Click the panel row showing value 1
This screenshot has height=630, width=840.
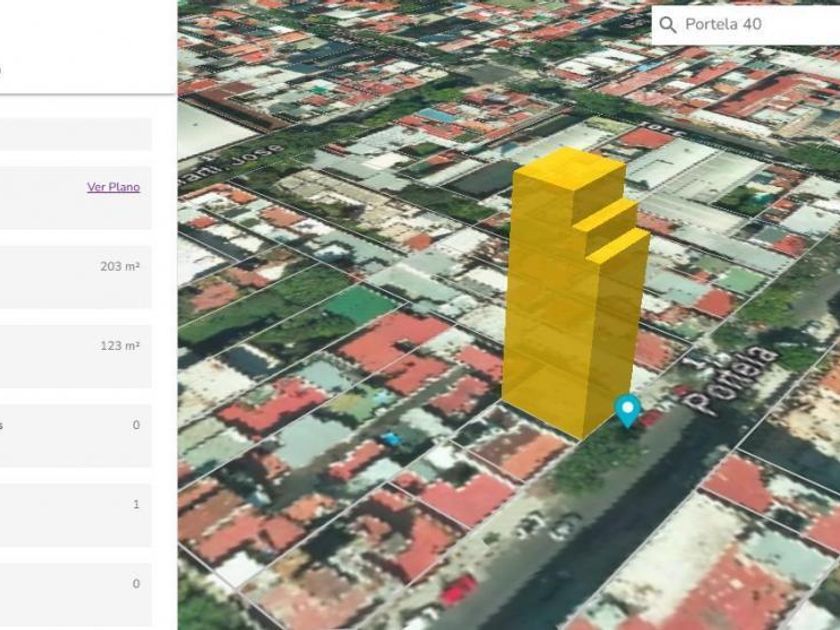pyautogui.click(x=75, y=515)
